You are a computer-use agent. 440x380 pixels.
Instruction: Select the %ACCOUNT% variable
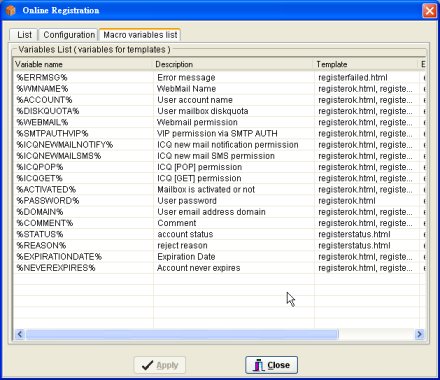[44, 100]
